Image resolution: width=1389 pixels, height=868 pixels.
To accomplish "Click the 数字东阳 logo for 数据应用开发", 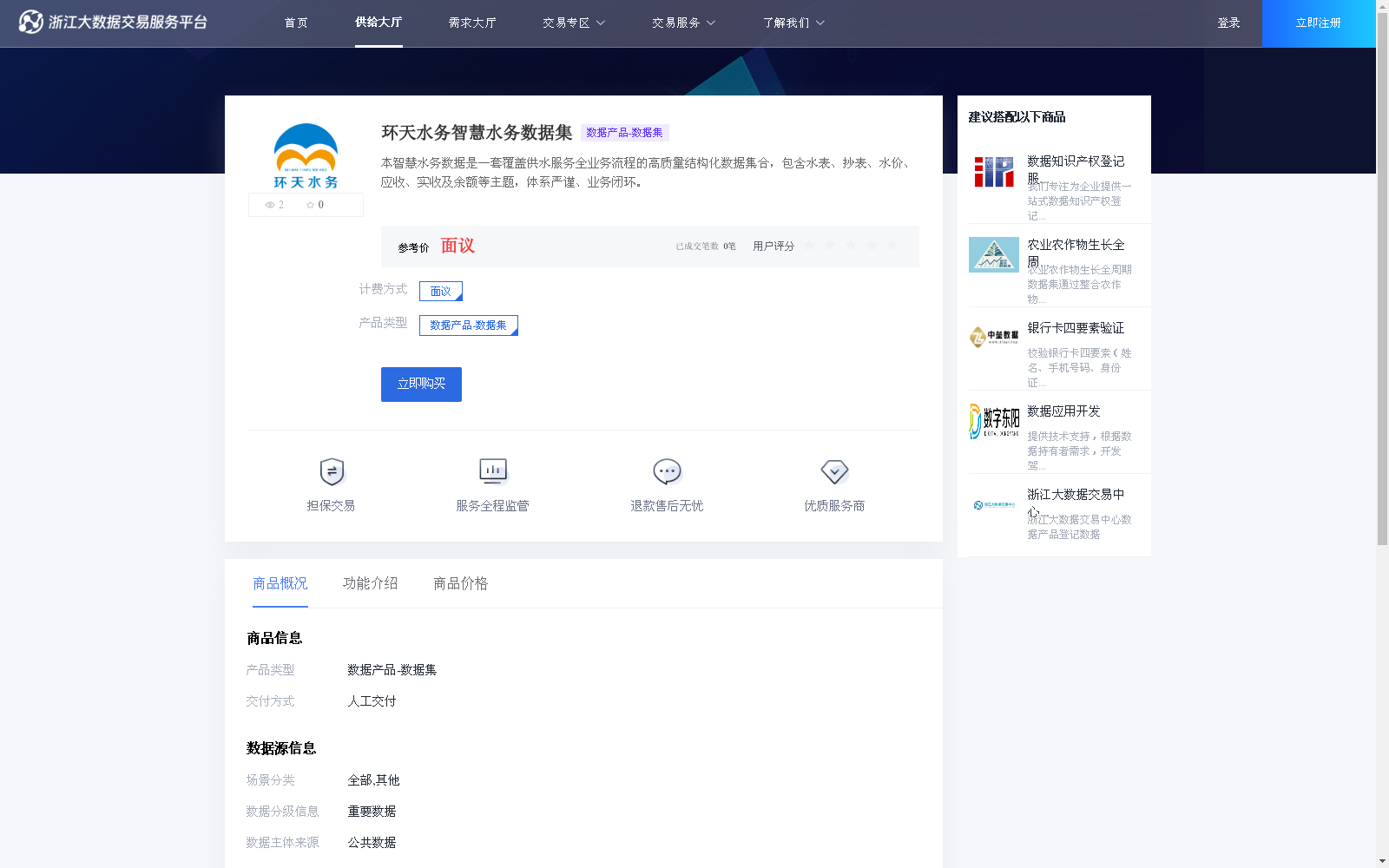I will 994,422.
